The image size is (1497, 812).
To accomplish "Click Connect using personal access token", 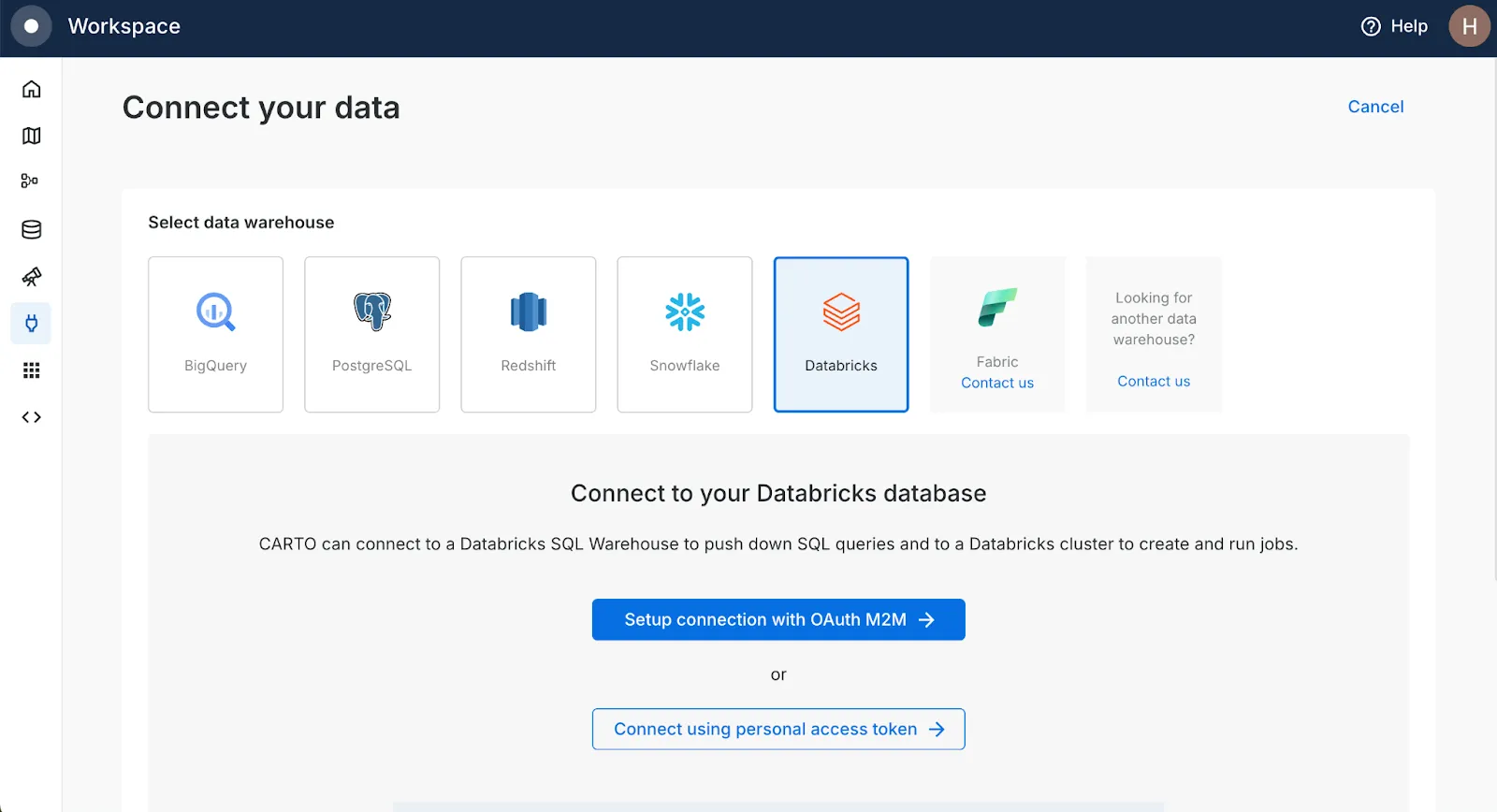I will click(x=778, y=729).
